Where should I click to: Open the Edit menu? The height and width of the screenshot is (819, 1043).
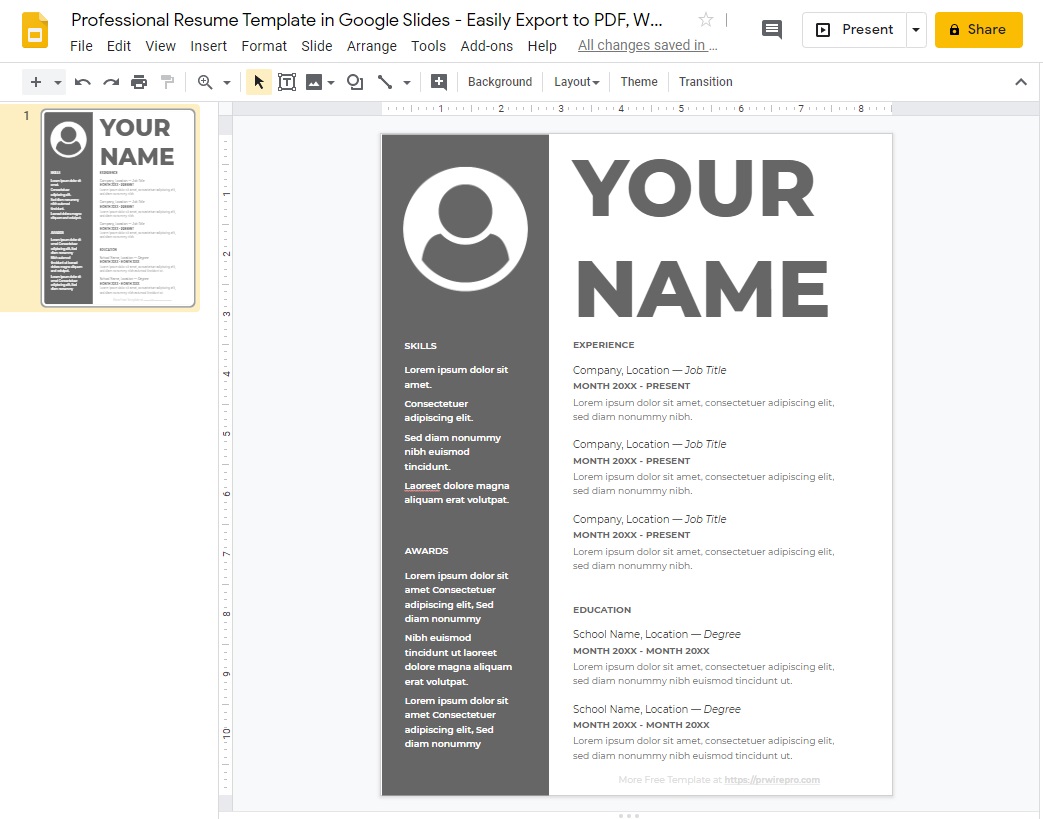pos(118,46)
